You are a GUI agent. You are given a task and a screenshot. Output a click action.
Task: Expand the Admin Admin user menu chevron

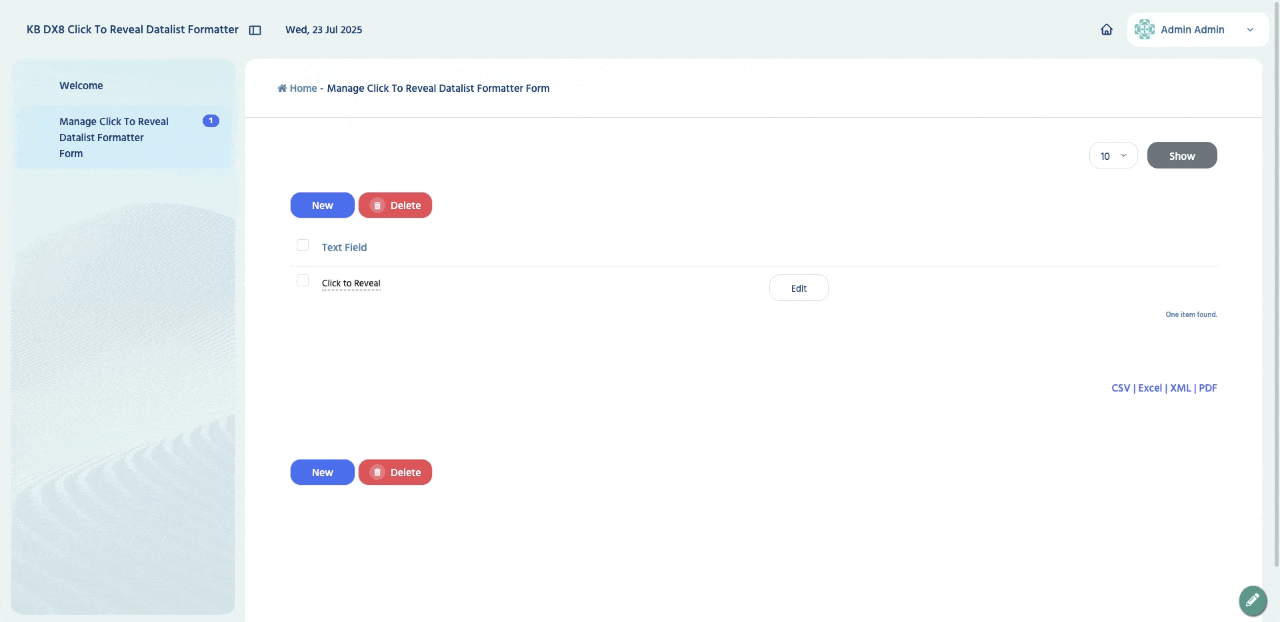tap(1250, 30)
